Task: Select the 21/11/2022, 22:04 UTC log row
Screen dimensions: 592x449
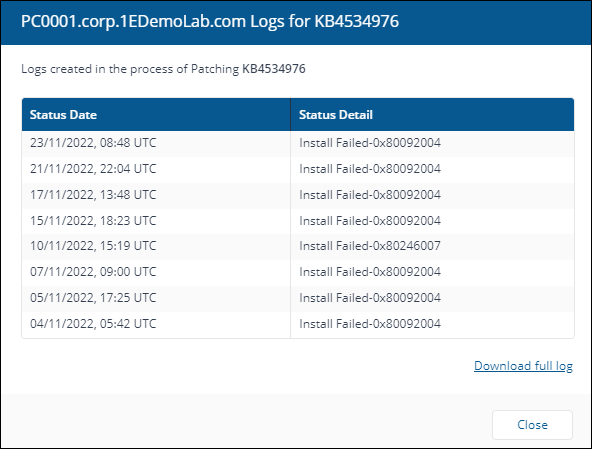Action: pos(298,169)
